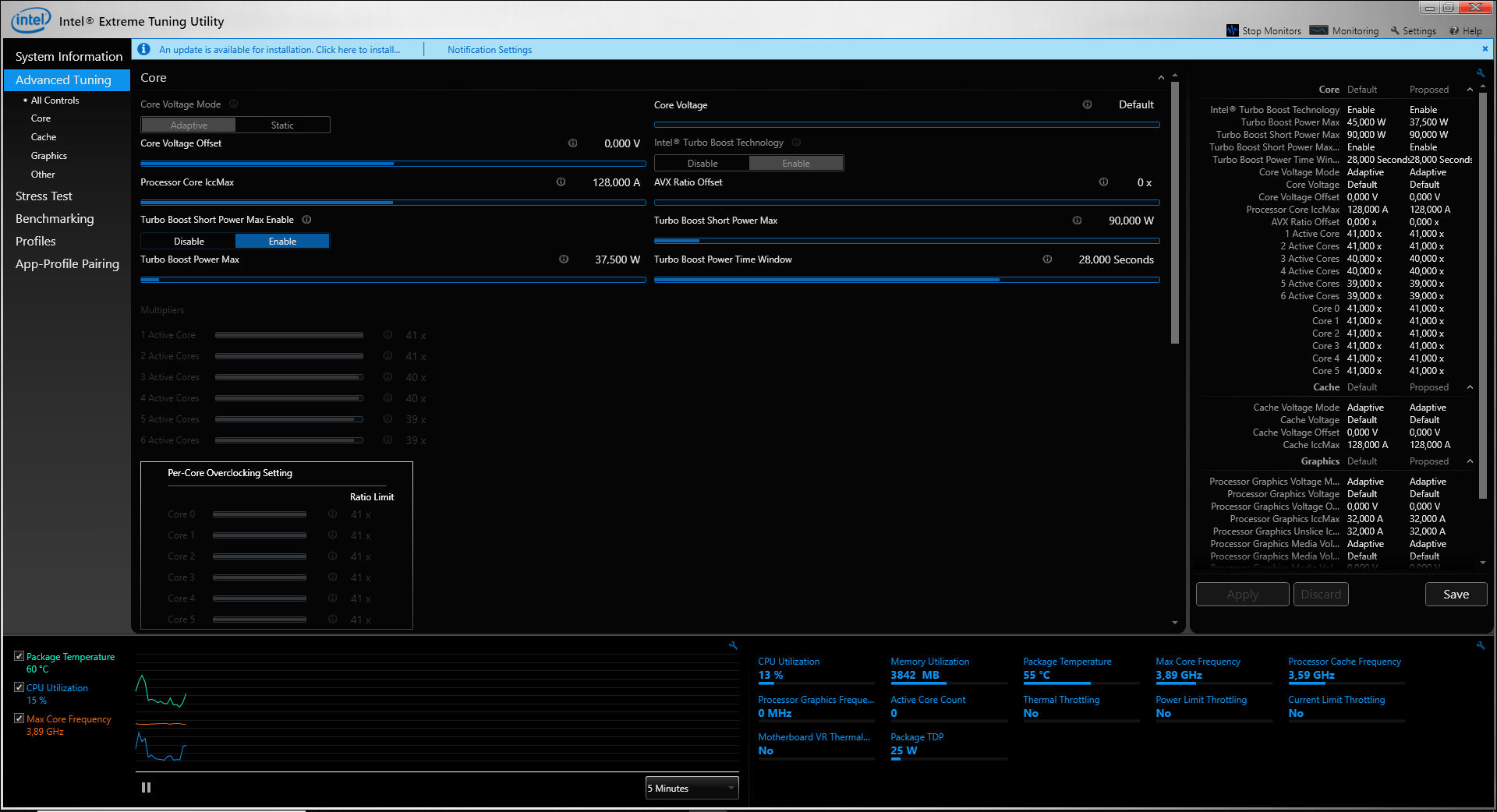Click the update available install link

tap(279, 50)
